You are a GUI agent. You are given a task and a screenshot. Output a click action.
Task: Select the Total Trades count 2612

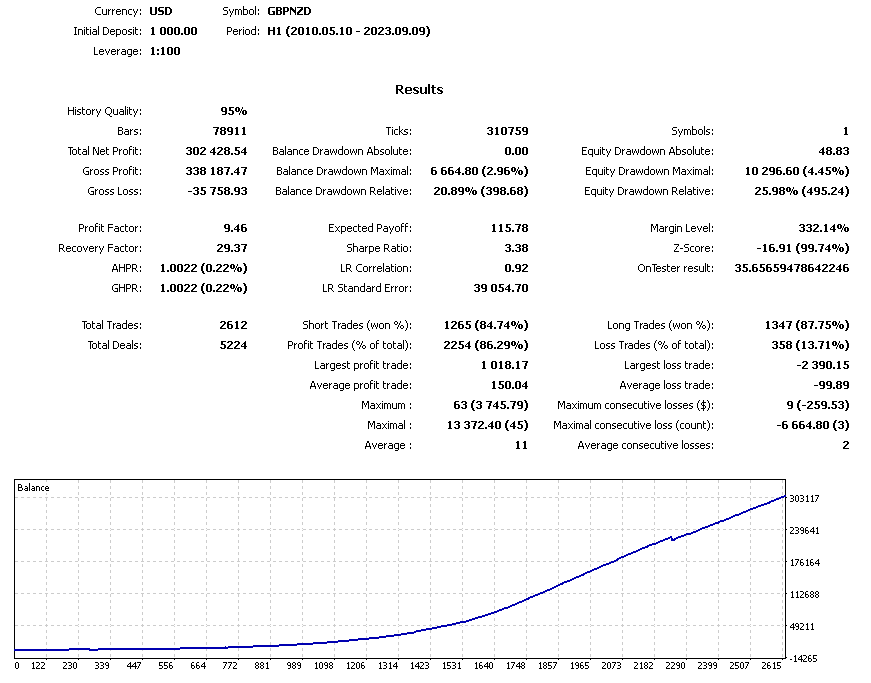pos(233,325)
